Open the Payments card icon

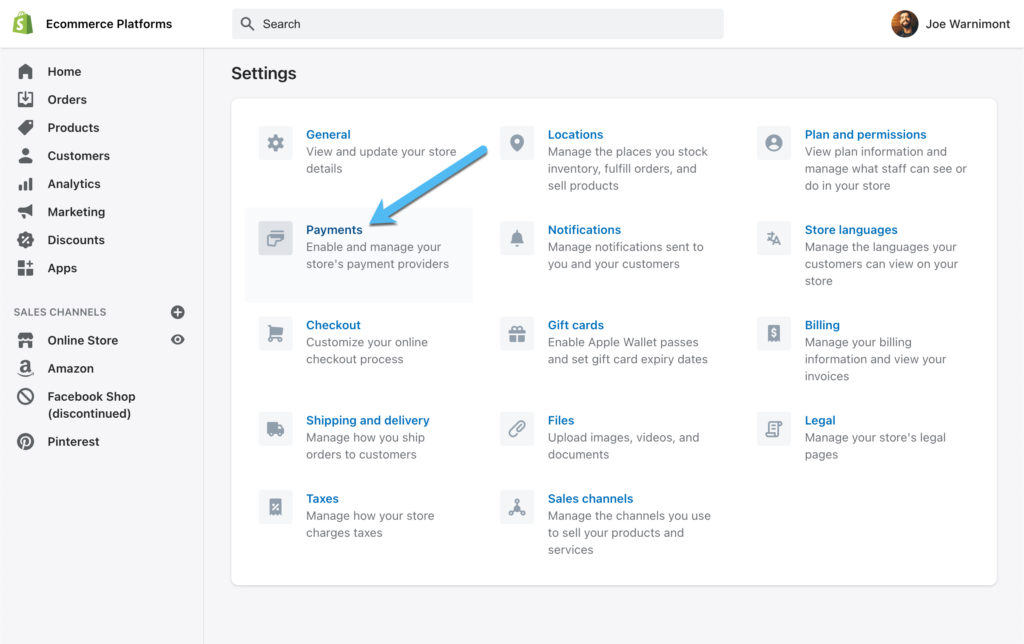point(275,238)
